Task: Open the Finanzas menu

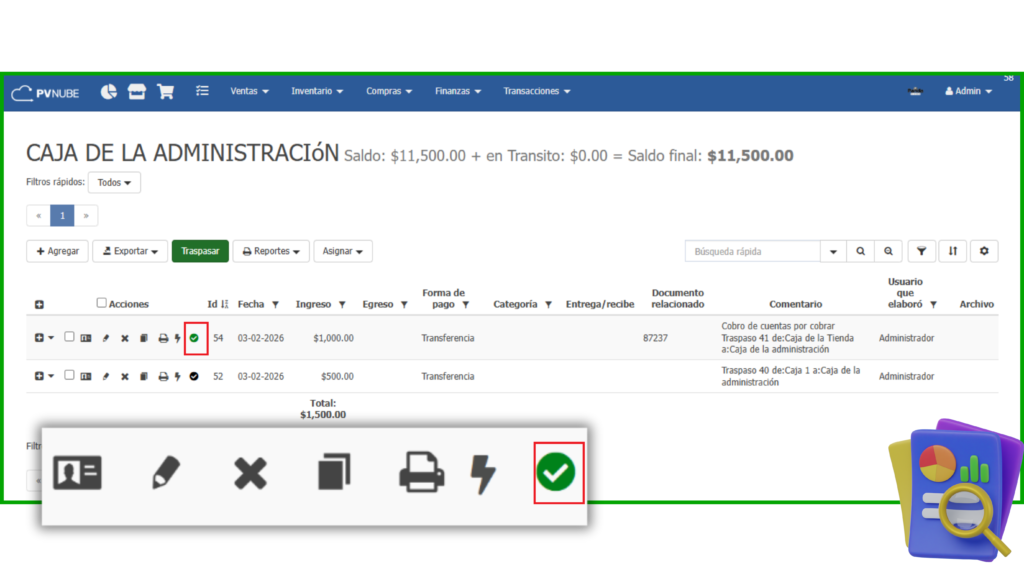Action: 457,91
